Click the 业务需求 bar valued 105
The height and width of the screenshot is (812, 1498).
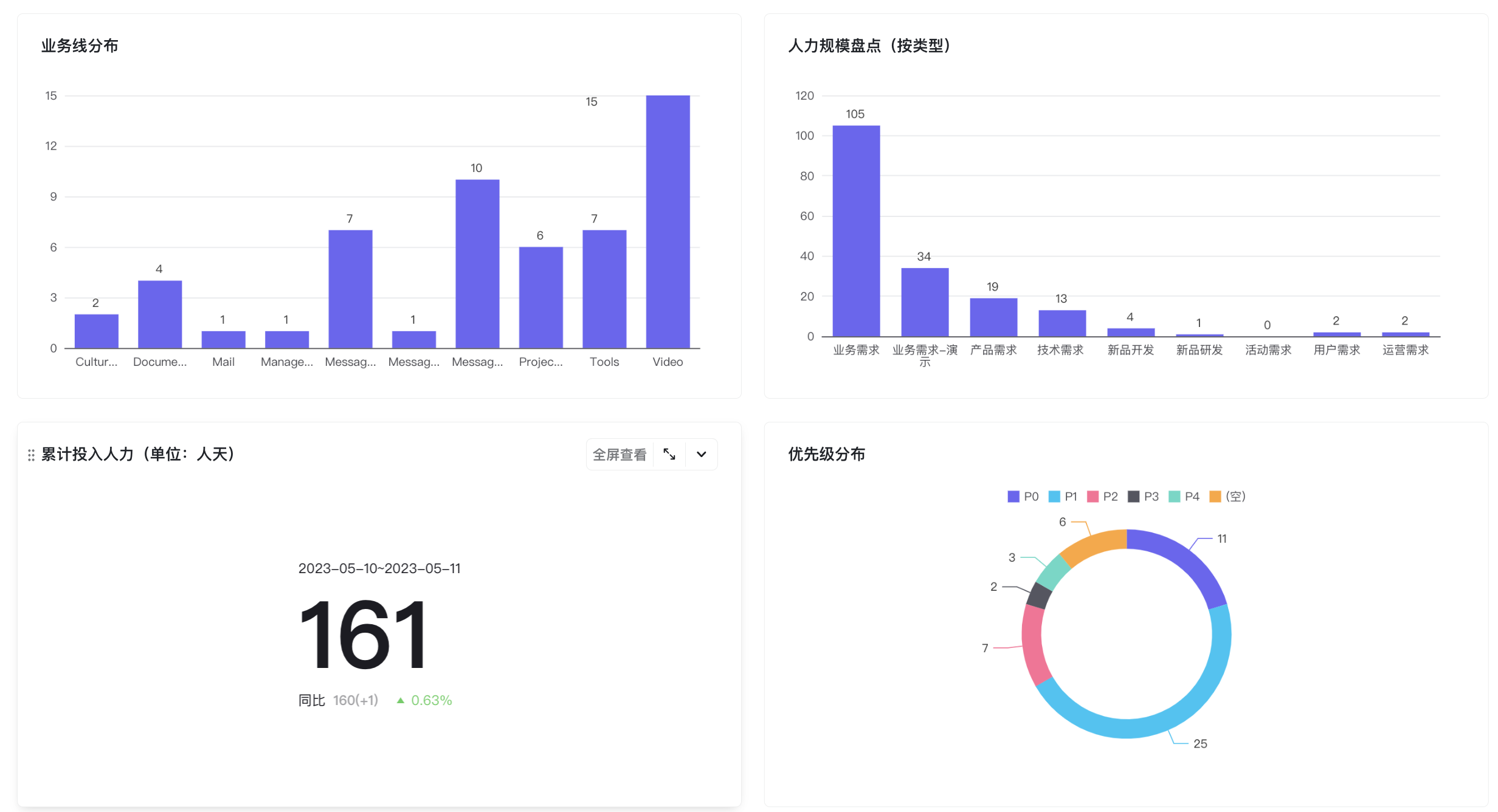[856, 231]
